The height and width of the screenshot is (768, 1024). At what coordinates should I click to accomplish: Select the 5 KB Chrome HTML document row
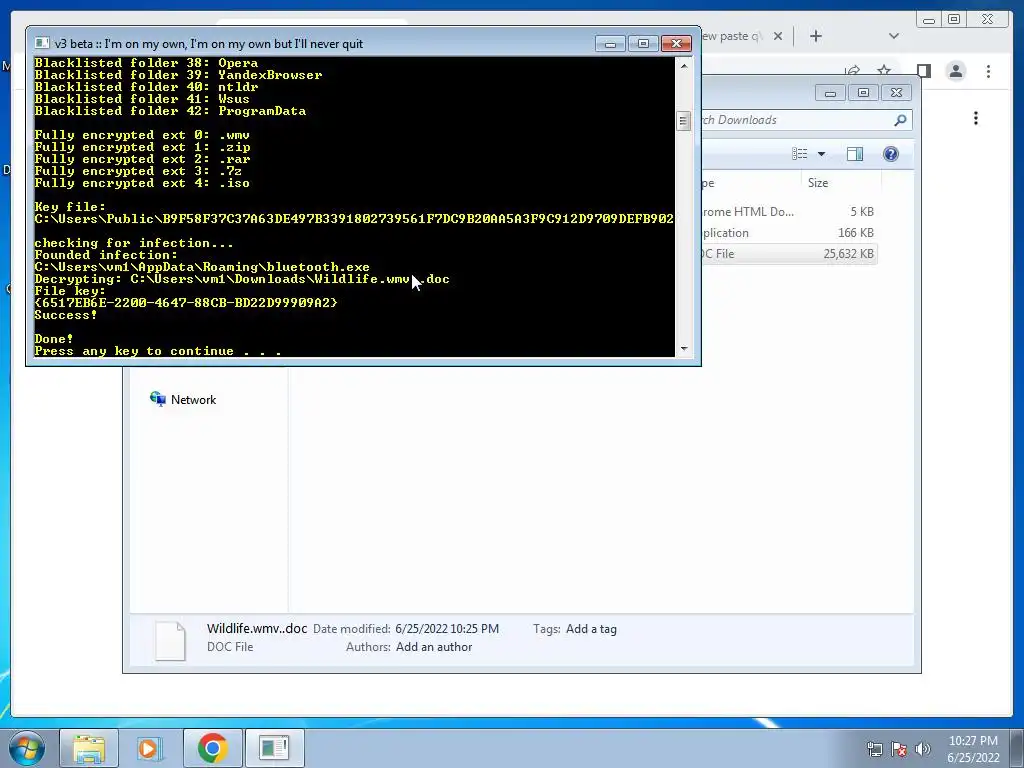coord(789,212)
